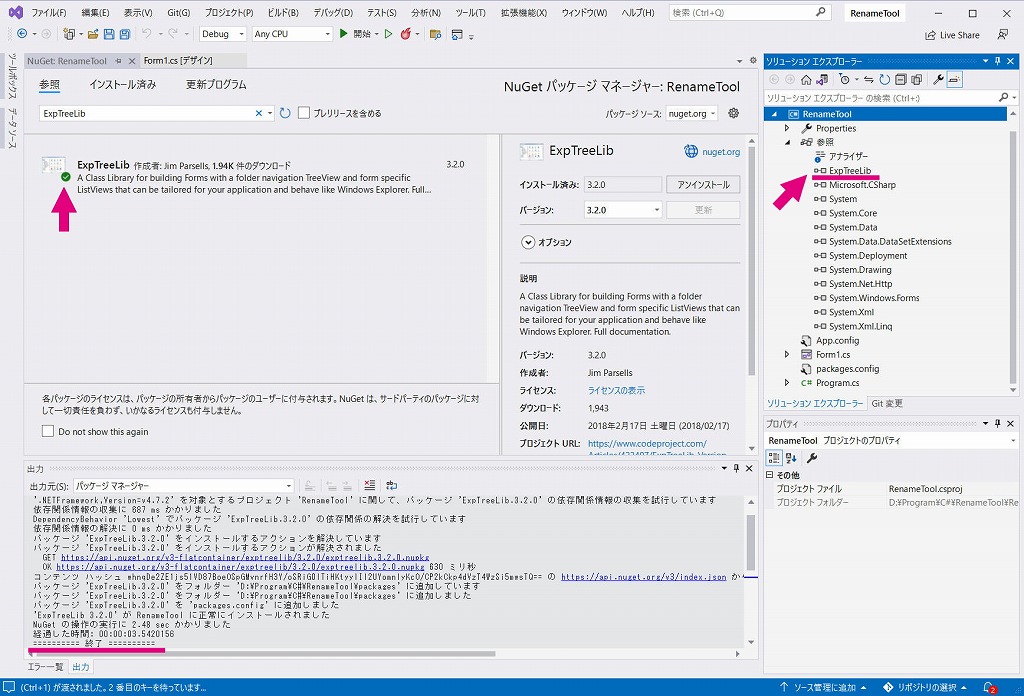Expand the Program.cs tree node
The image size is (1024, 696).
click(x=787, y=383)
